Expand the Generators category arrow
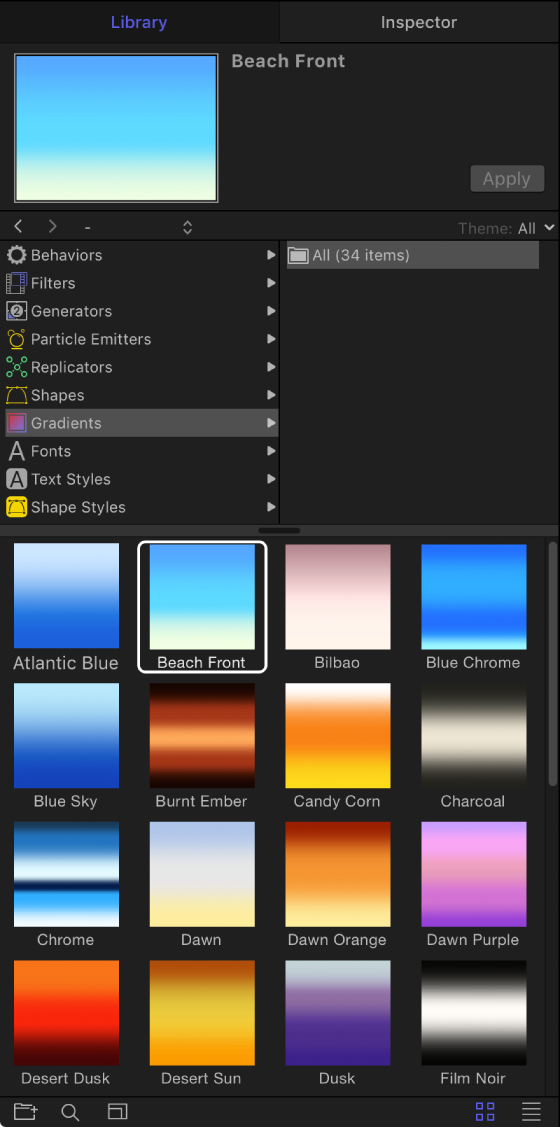Viewport: 560px width, 1128px height. pos(271,311)
